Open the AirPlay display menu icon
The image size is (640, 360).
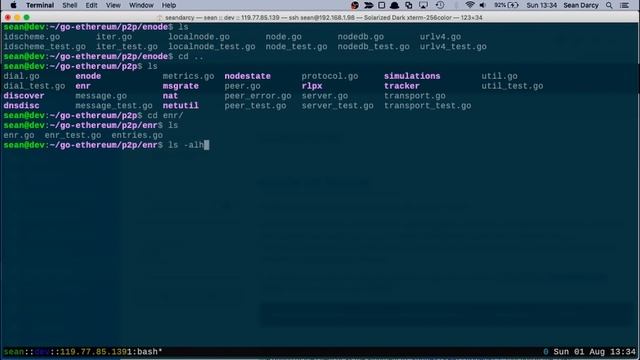click(x=423, y=5)
